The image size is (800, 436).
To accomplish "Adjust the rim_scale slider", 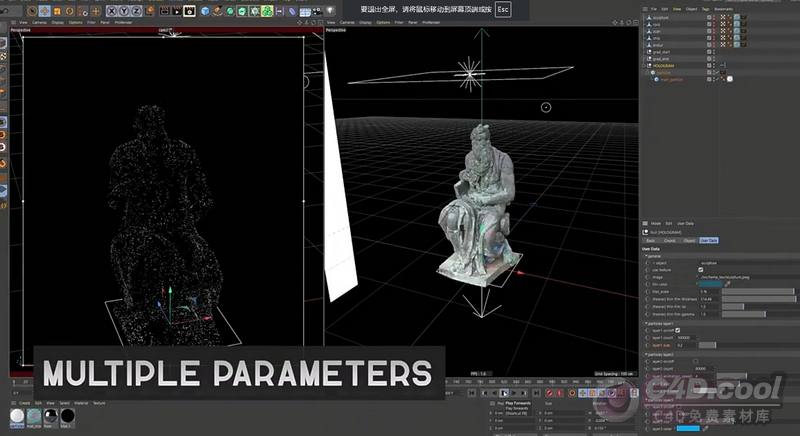I will click(x=759, y=292).
